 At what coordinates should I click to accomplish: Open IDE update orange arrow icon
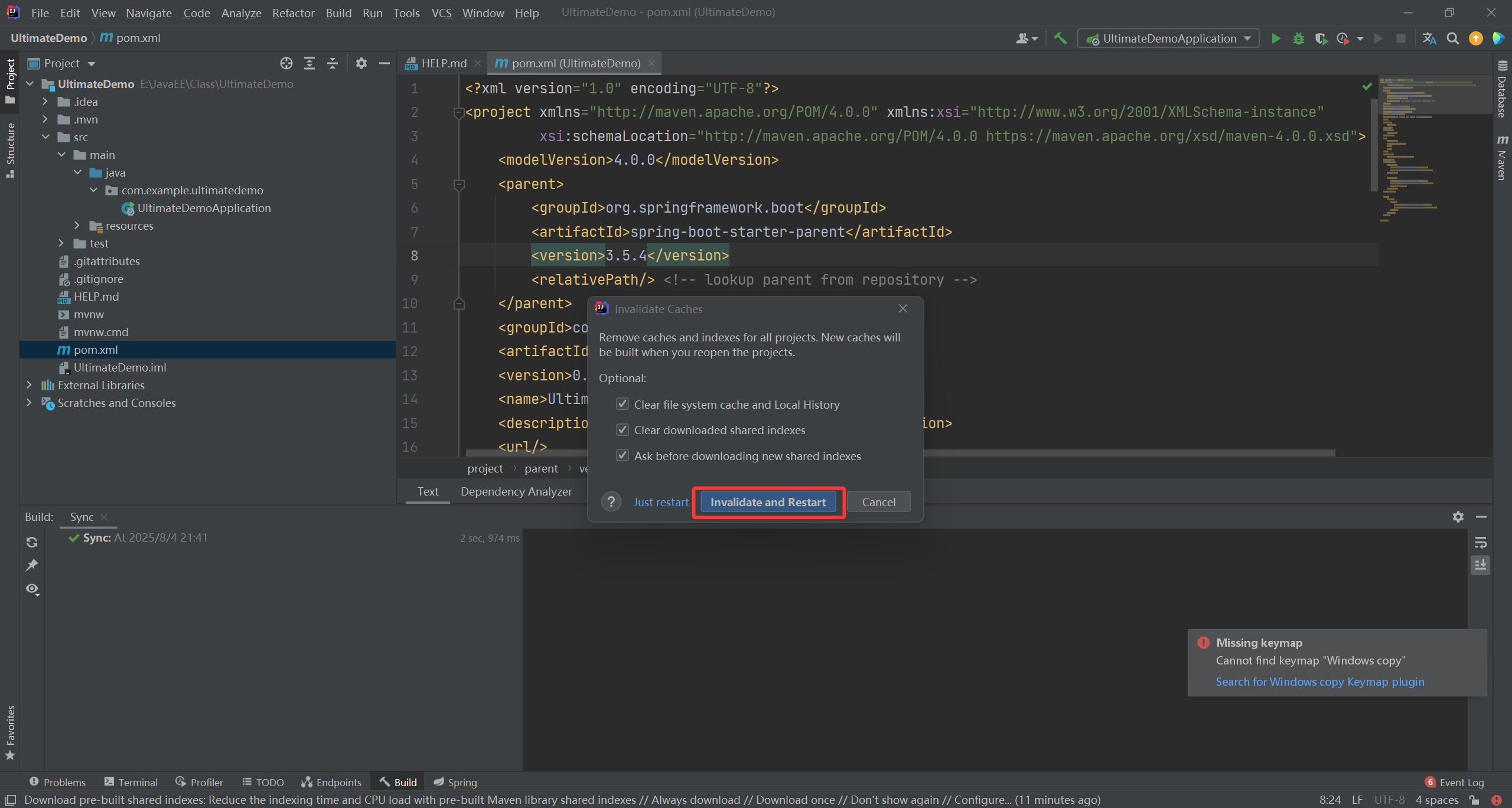(x=1475, y=38)
